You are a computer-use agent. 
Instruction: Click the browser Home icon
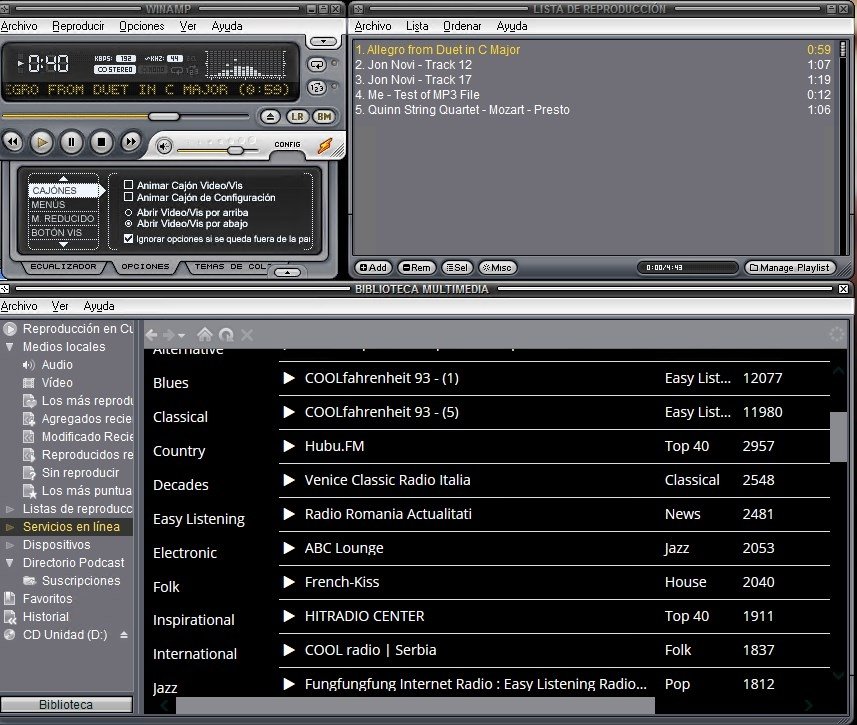tap(205, 334)
